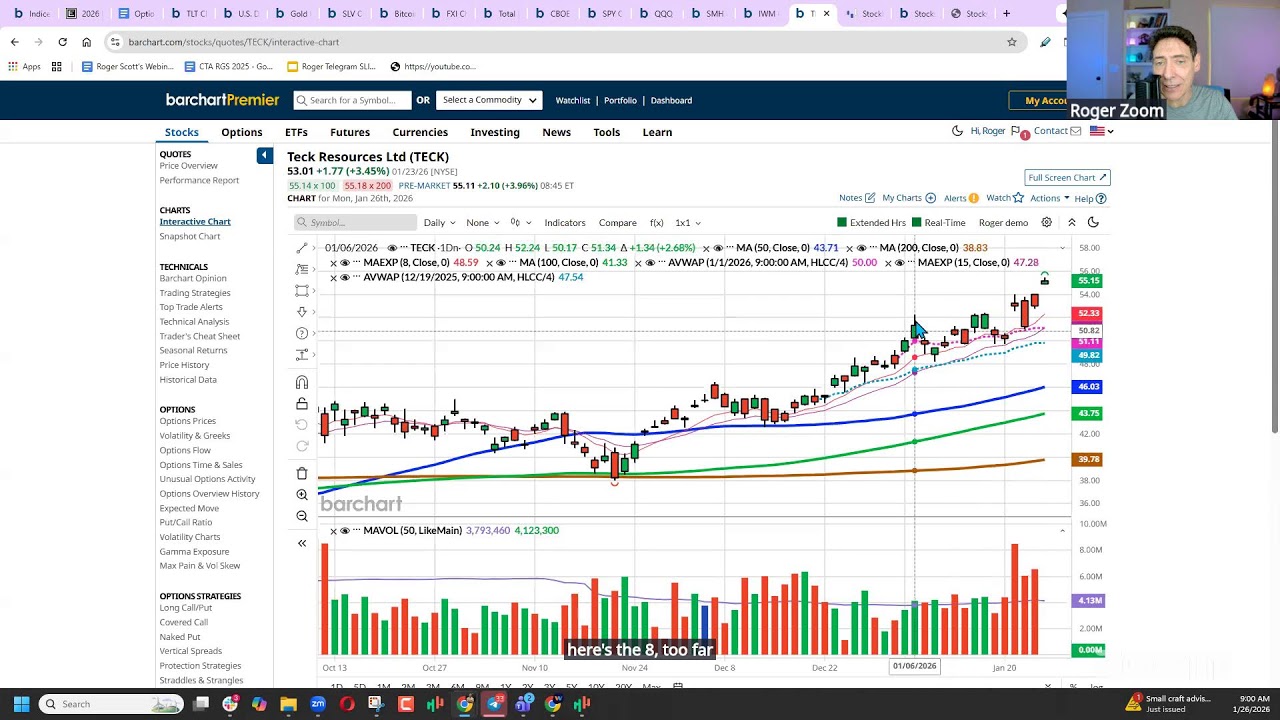Image resolution: width=1280 pixels, height=720 pixels.
Task: Collapse the volume pane with its chevron
Action: [x=1062, y=531]
